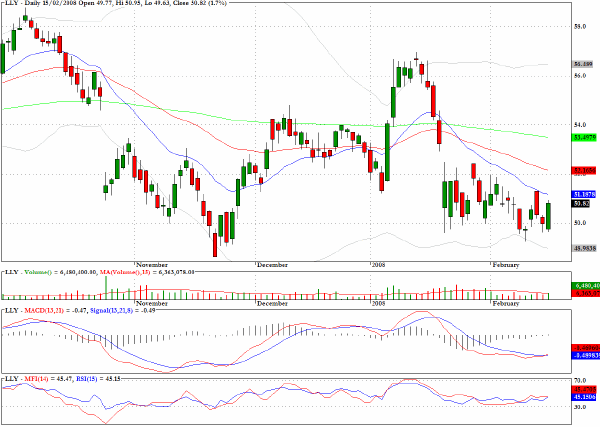This screenshot has height=427, width=600.
Task: Click February label below the price chart
Action: tap(505, 265)
